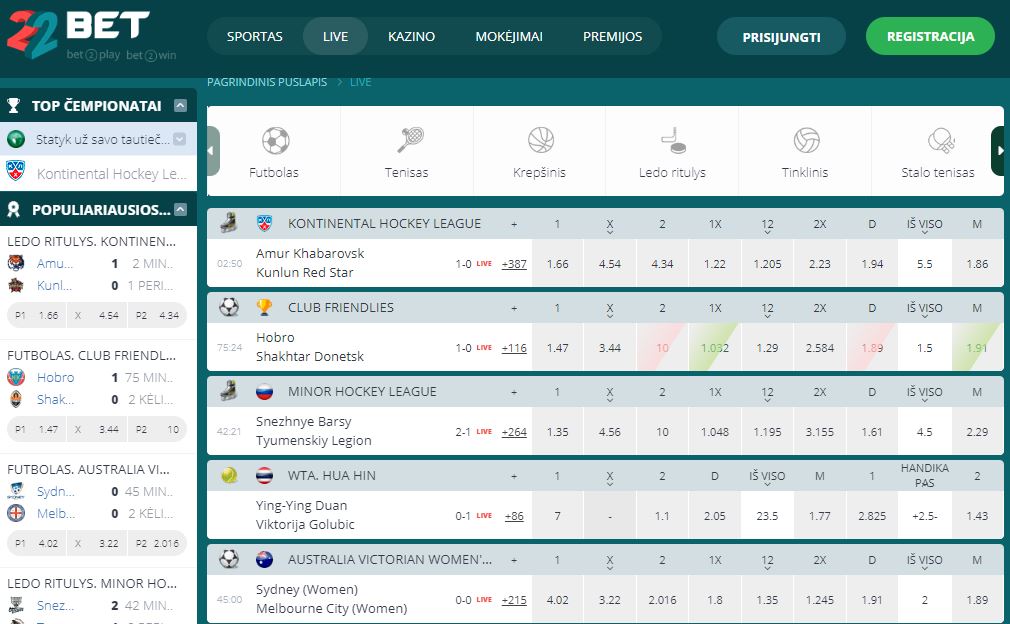Image resolution: width=1010 pixels, height=624 pixels.
Task: Select odds 3.44 draw in Hobro match
Action: [609, 348]
